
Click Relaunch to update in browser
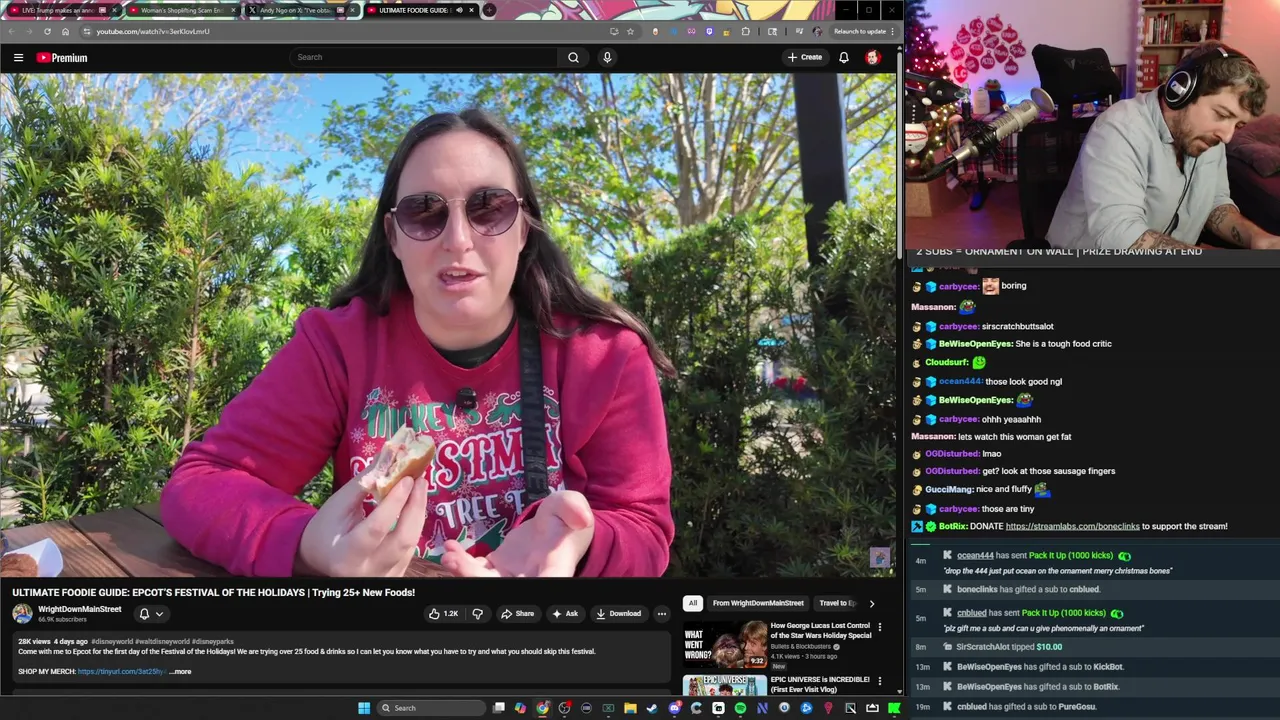tap(860, 31)
